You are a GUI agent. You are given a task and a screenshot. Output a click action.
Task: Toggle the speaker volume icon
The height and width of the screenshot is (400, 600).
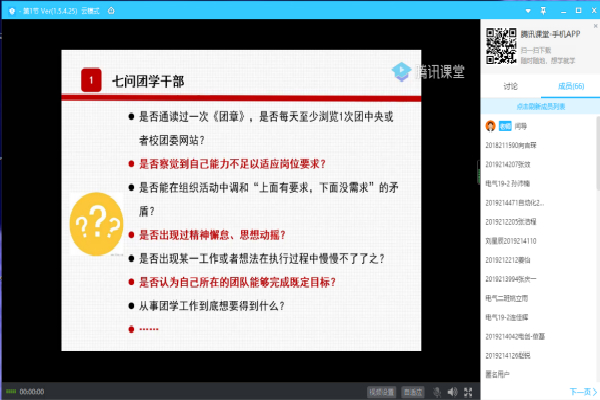coord(453,391)
